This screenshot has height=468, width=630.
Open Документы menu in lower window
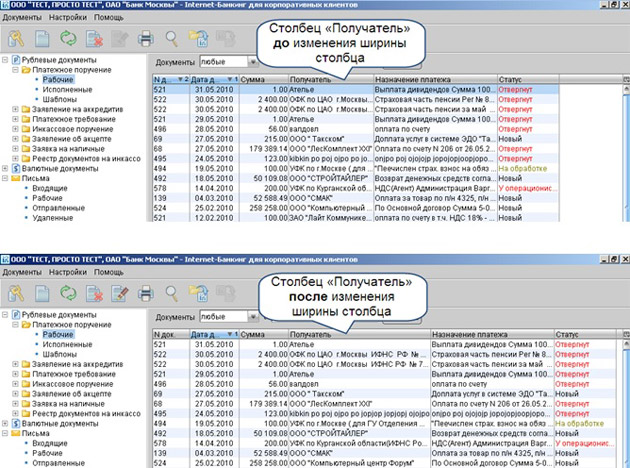(22, 272)
